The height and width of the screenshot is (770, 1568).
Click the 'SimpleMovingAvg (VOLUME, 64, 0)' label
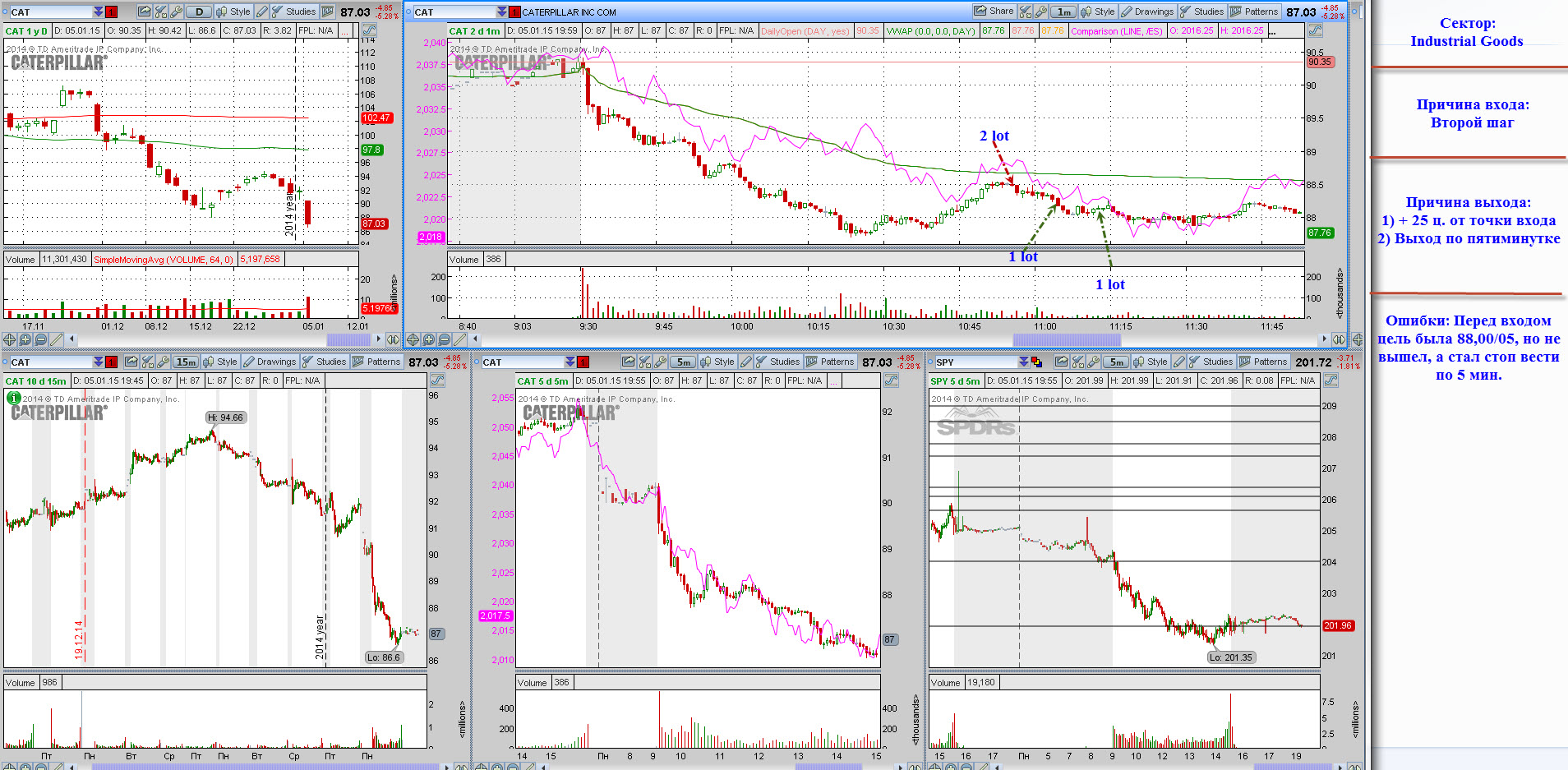tap(164, 260)
